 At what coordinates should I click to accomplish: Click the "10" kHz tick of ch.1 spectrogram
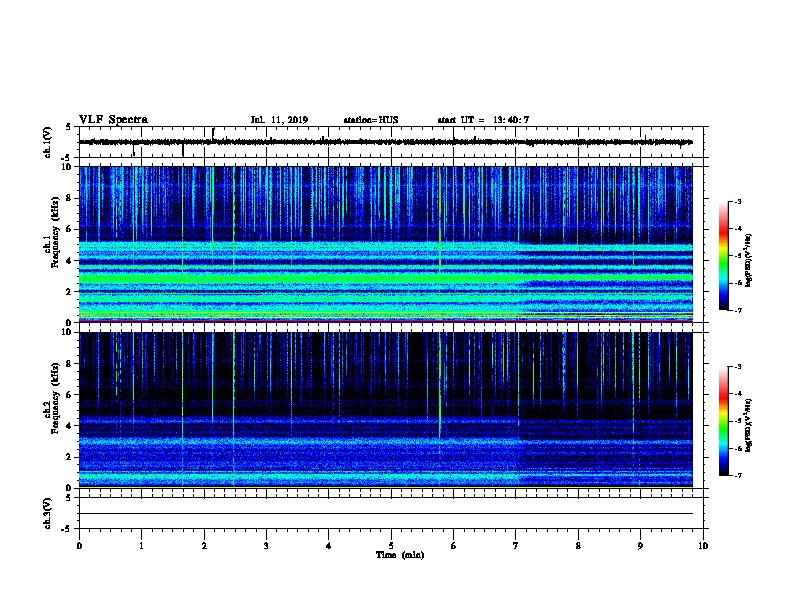68,167
